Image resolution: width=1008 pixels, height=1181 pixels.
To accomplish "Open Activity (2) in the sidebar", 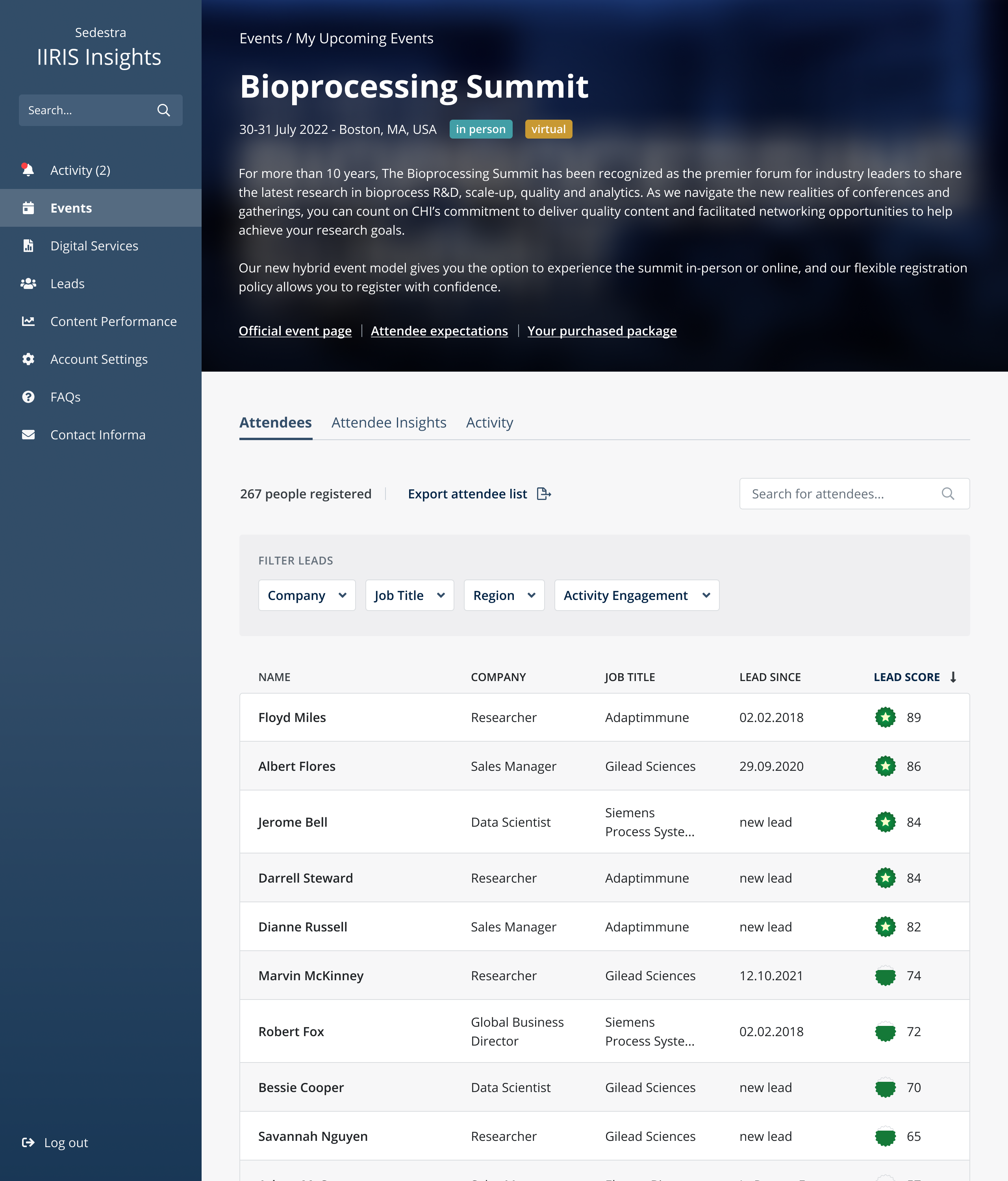I will coord(100,170).
